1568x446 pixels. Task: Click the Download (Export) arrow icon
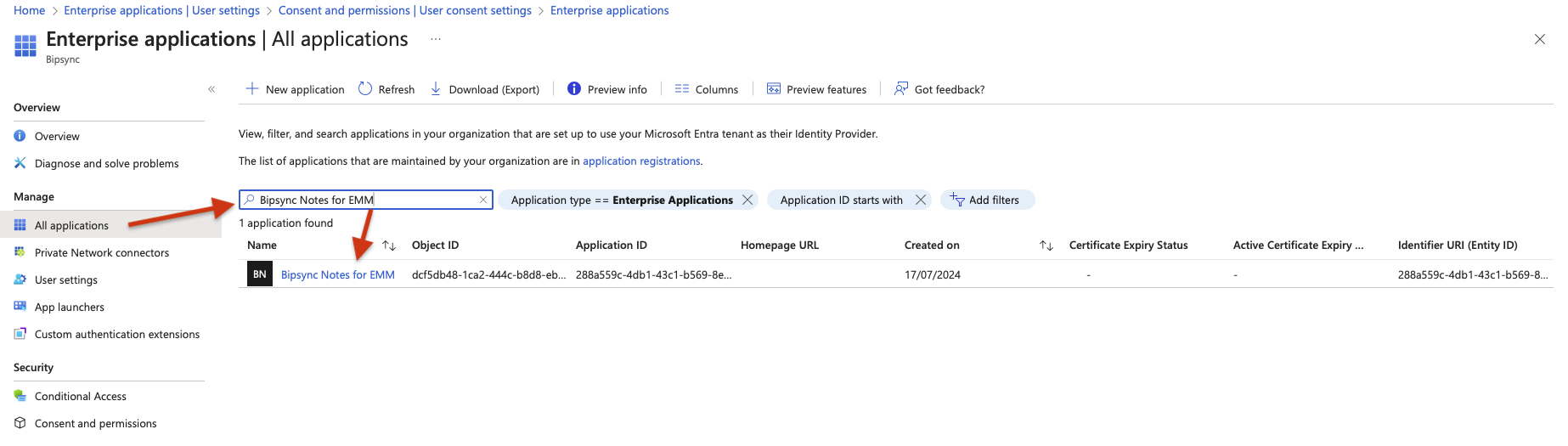pos(436,88)
